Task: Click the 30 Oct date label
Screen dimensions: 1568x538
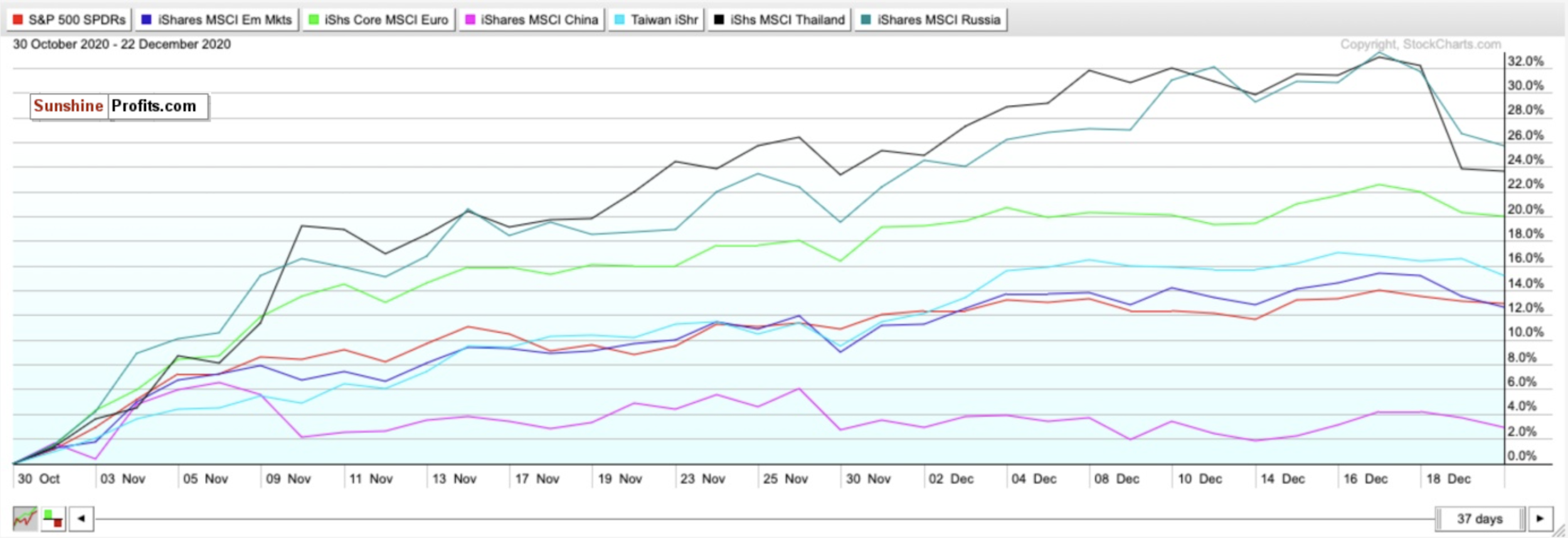Action: [39, 478]
